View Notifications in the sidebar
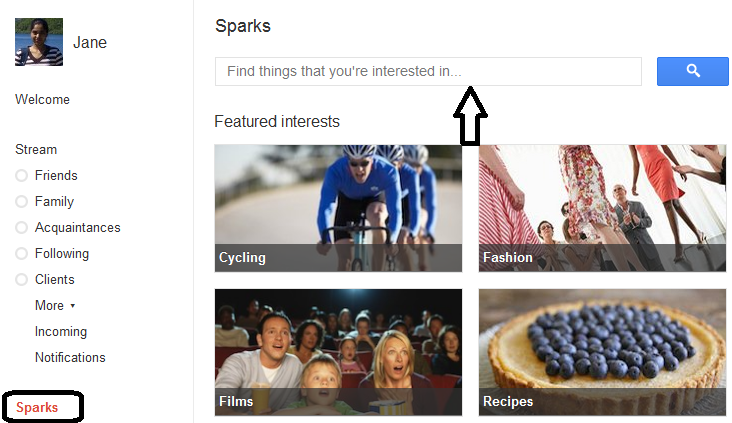The image size is (732, 423). click(x=70, y=358)
